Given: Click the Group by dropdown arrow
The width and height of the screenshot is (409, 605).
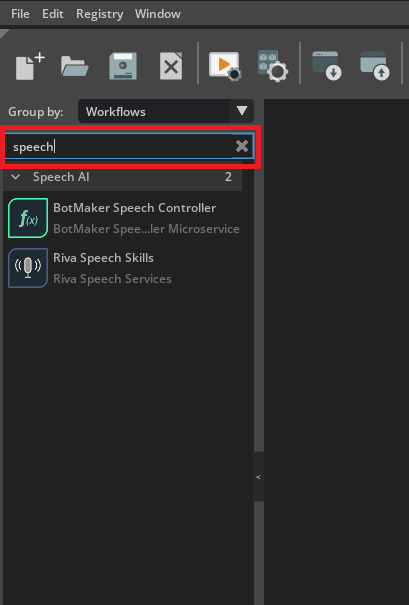Looking at the screenshot, I should [x=242, y=111].
